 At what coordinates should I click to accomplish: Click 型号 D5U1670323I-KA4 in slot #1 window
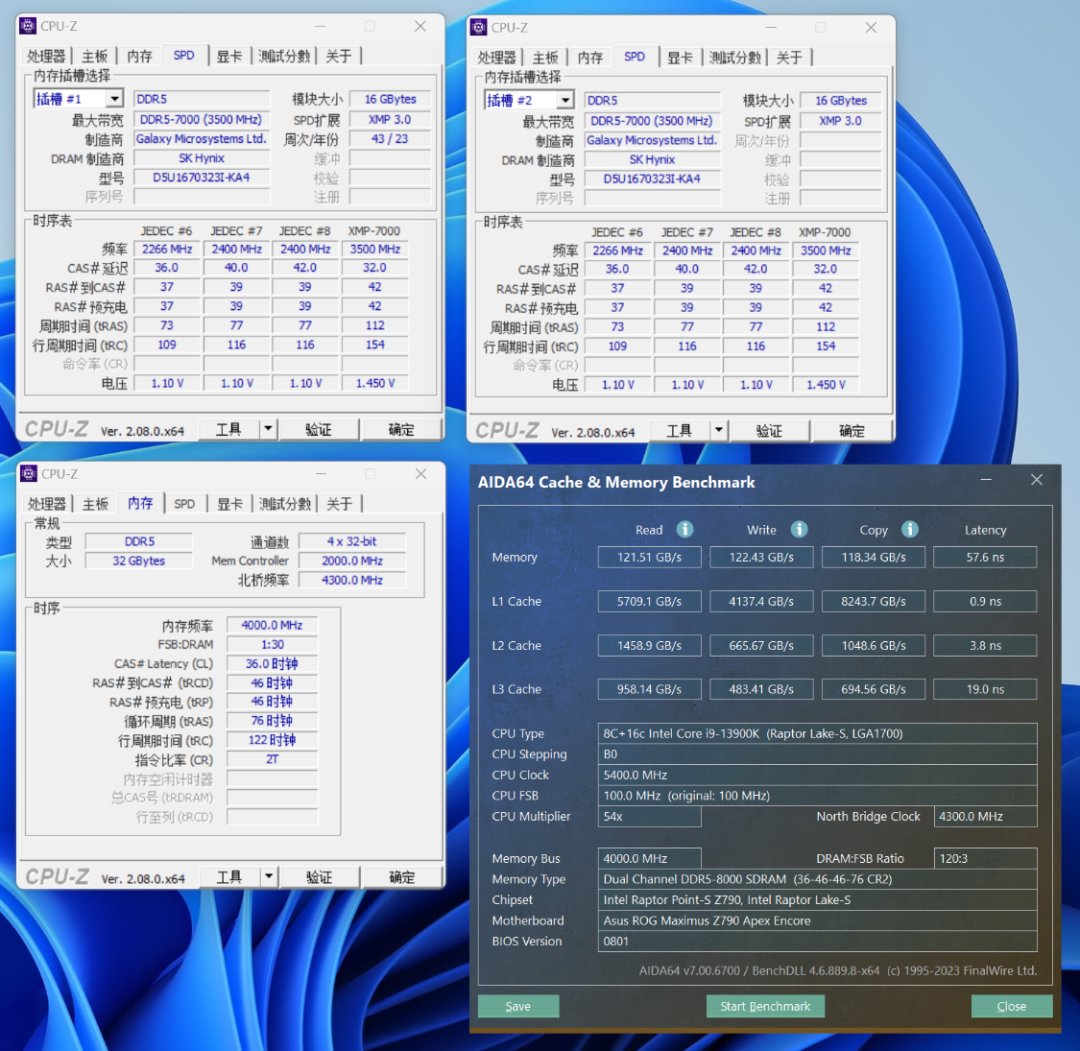201,178
